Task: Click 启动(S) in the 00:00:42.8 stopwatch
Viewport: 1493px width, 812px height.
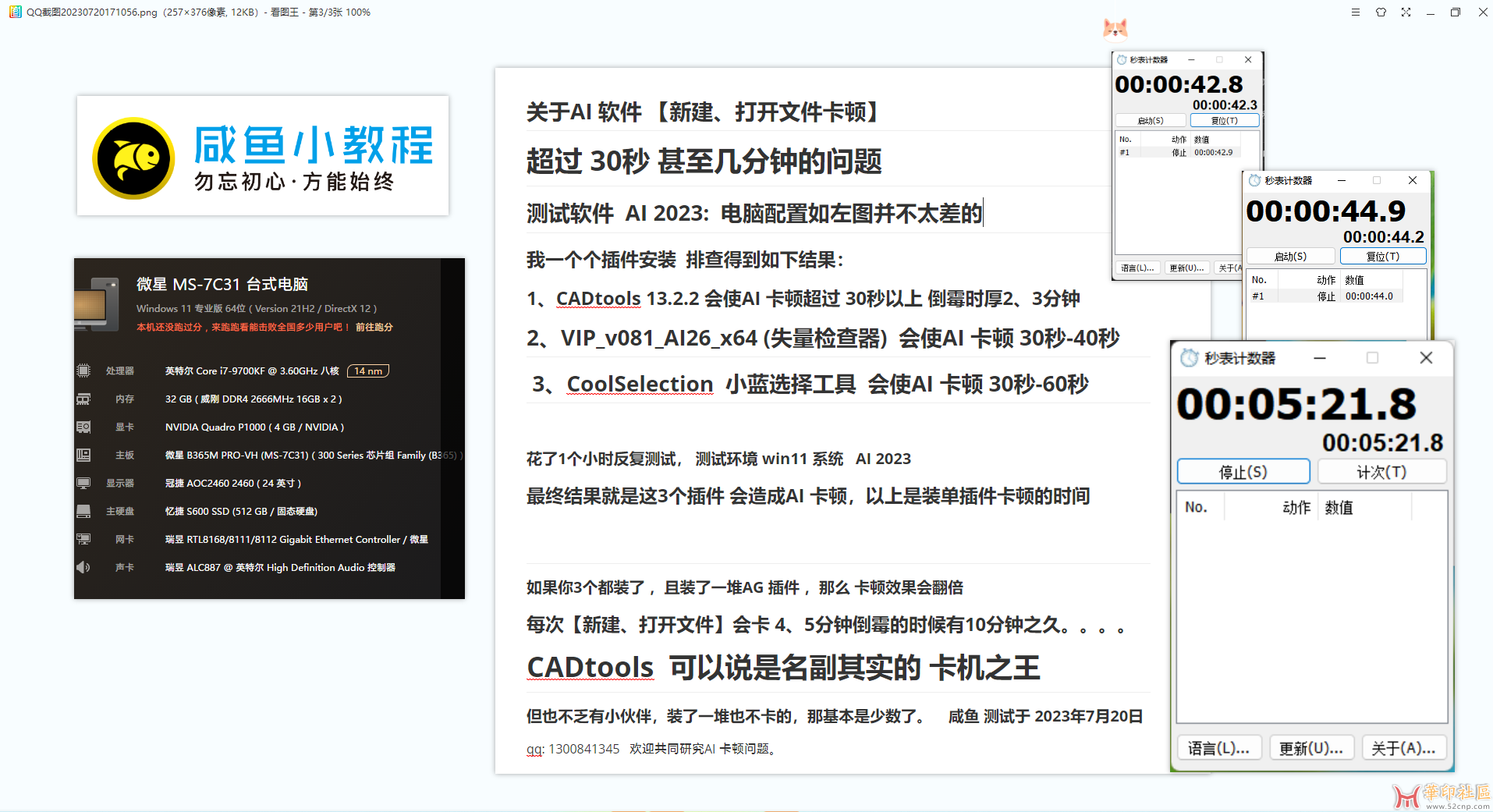Action: tap(1151, 120)
